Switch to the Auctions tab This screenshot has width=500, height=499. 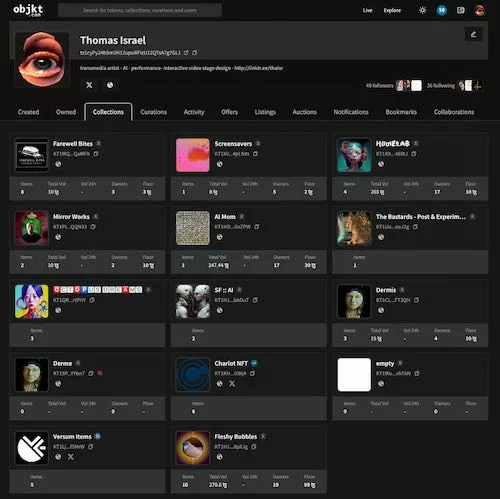304,112
